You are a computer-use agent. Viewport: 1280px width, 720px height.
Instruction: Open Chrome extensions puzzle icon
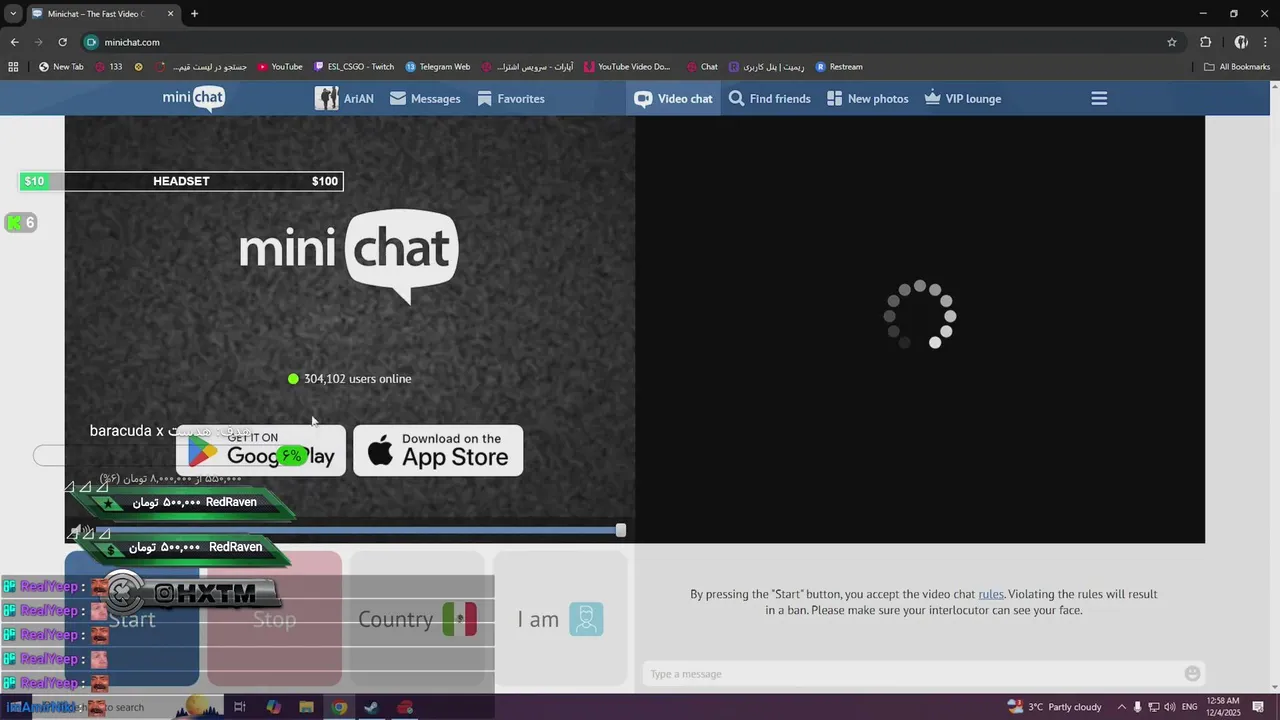(1205, 42)
